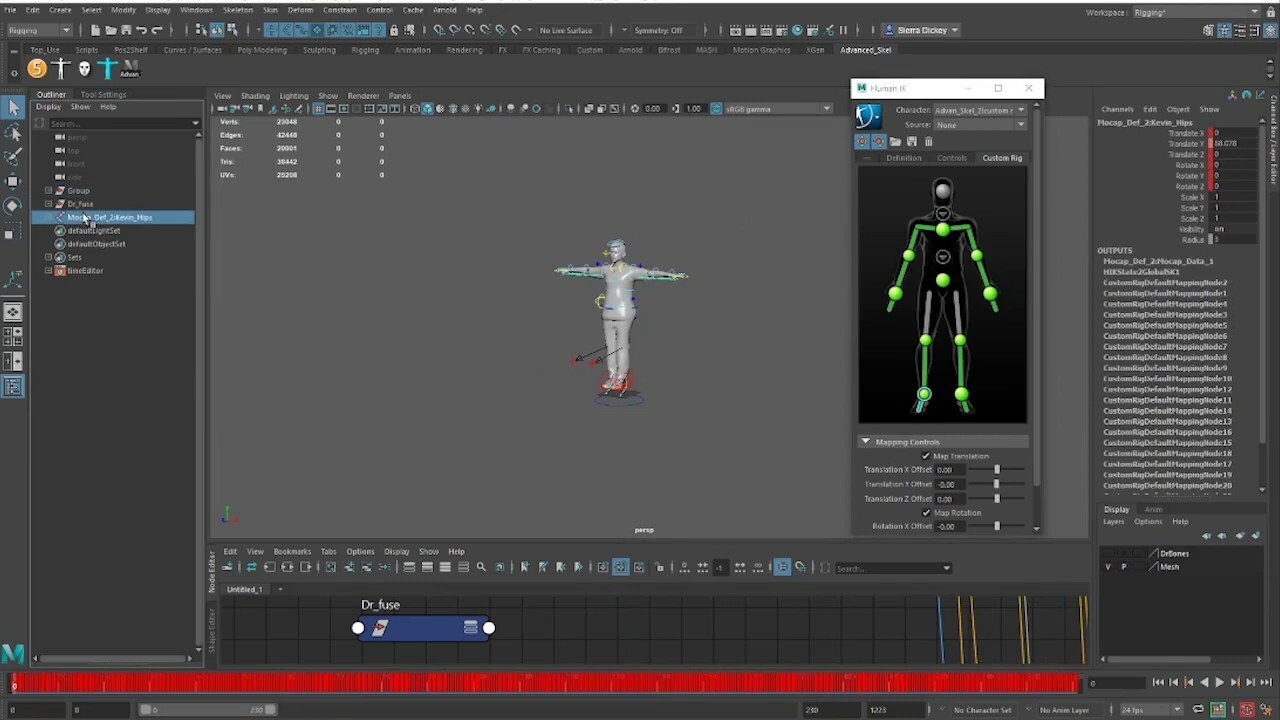
Task: Select Mocap_Def_2:Kevin_Hips in the Outliner
Action: (110, 217)
